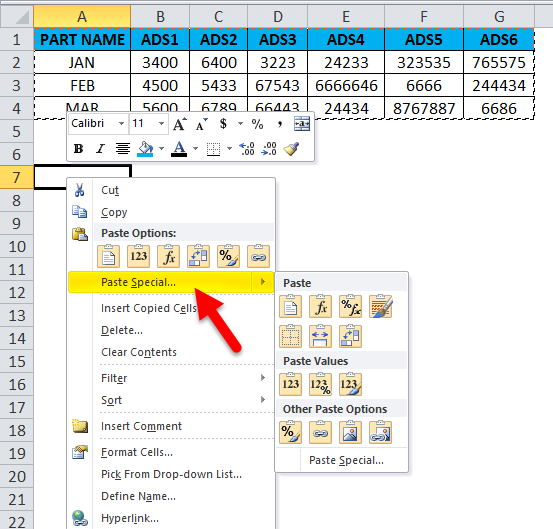Screen dimensions: 553x529
Task: Apply fill color from paint bucket icon
Action: pos(145,149)
